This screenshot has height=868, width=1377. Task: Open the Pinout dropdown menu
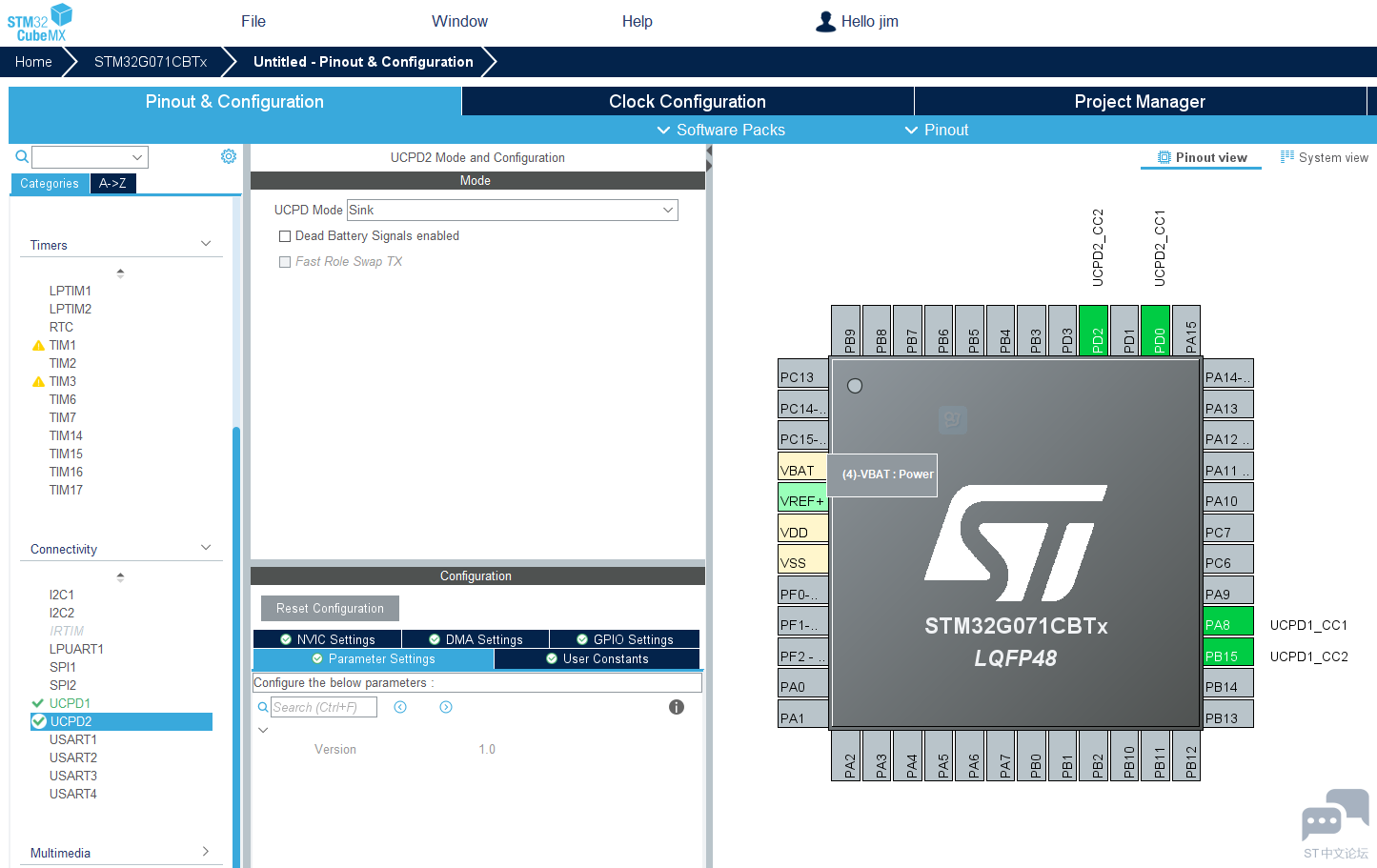pyautogui.click(x=937, y=130)
